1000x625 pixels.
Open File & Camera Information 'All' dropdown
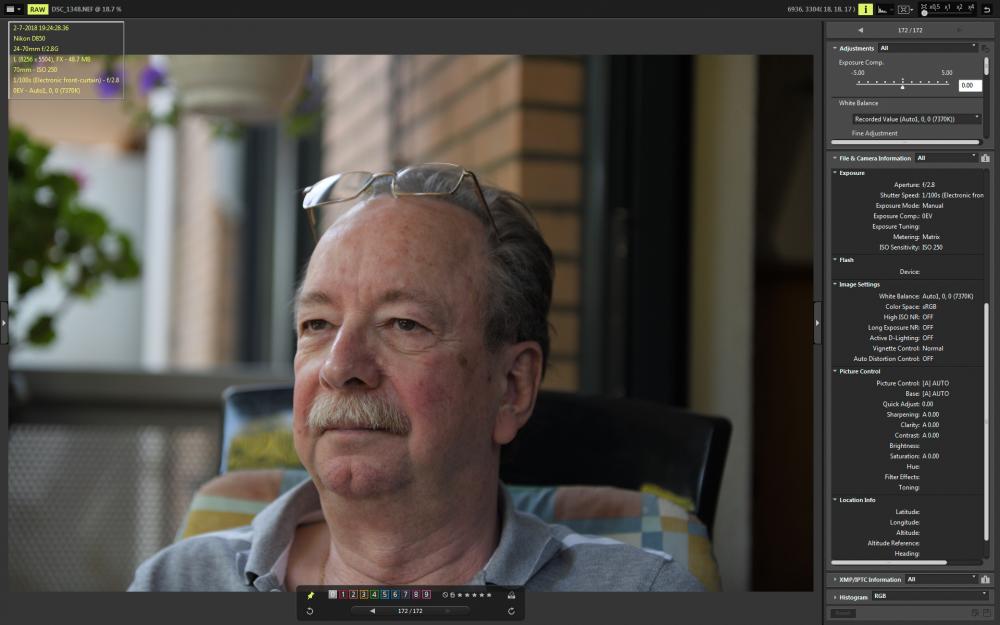point(946,158)
